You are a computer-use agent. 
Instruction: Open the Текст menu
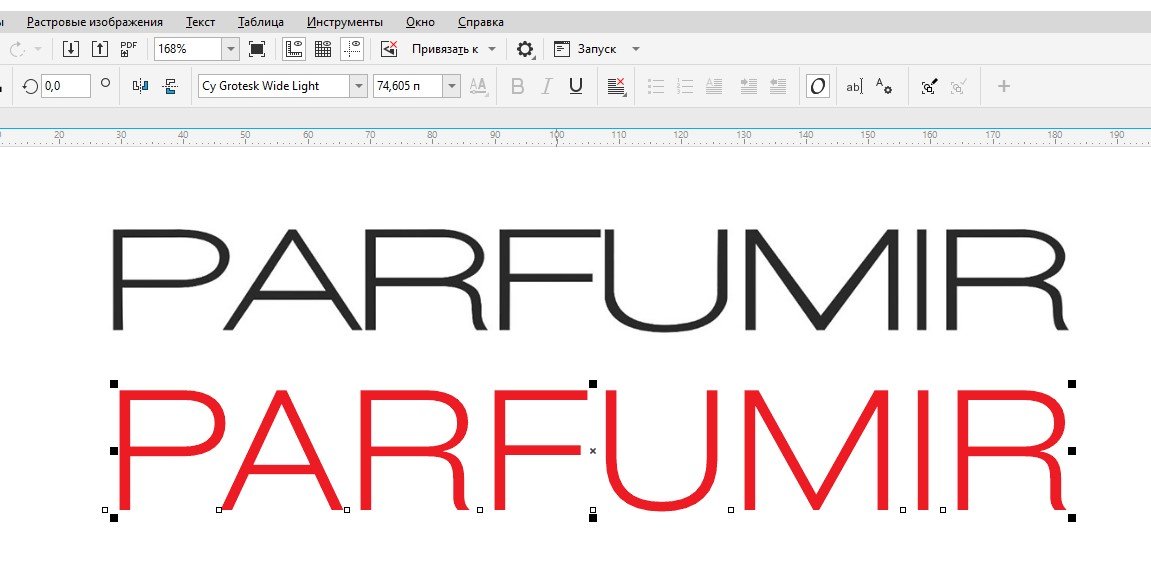(200, 22)
